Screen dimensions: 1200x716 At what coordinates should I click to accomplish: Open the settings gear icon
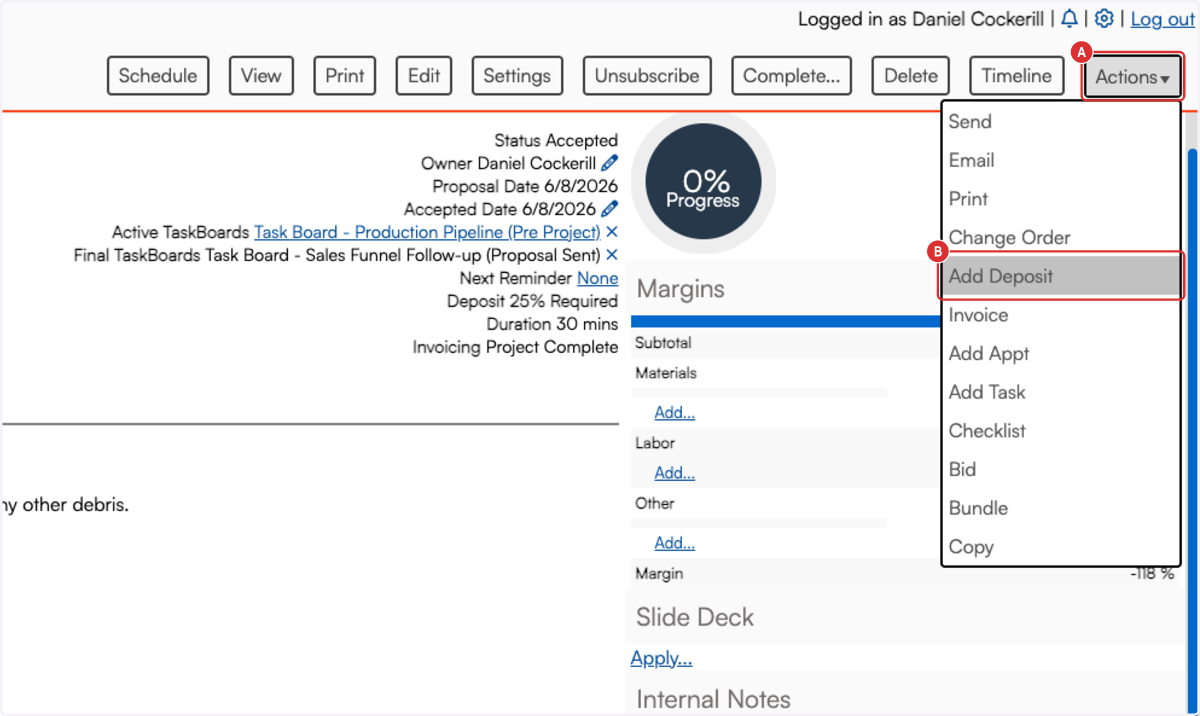pyautogui.click(x=1104, y=19)
